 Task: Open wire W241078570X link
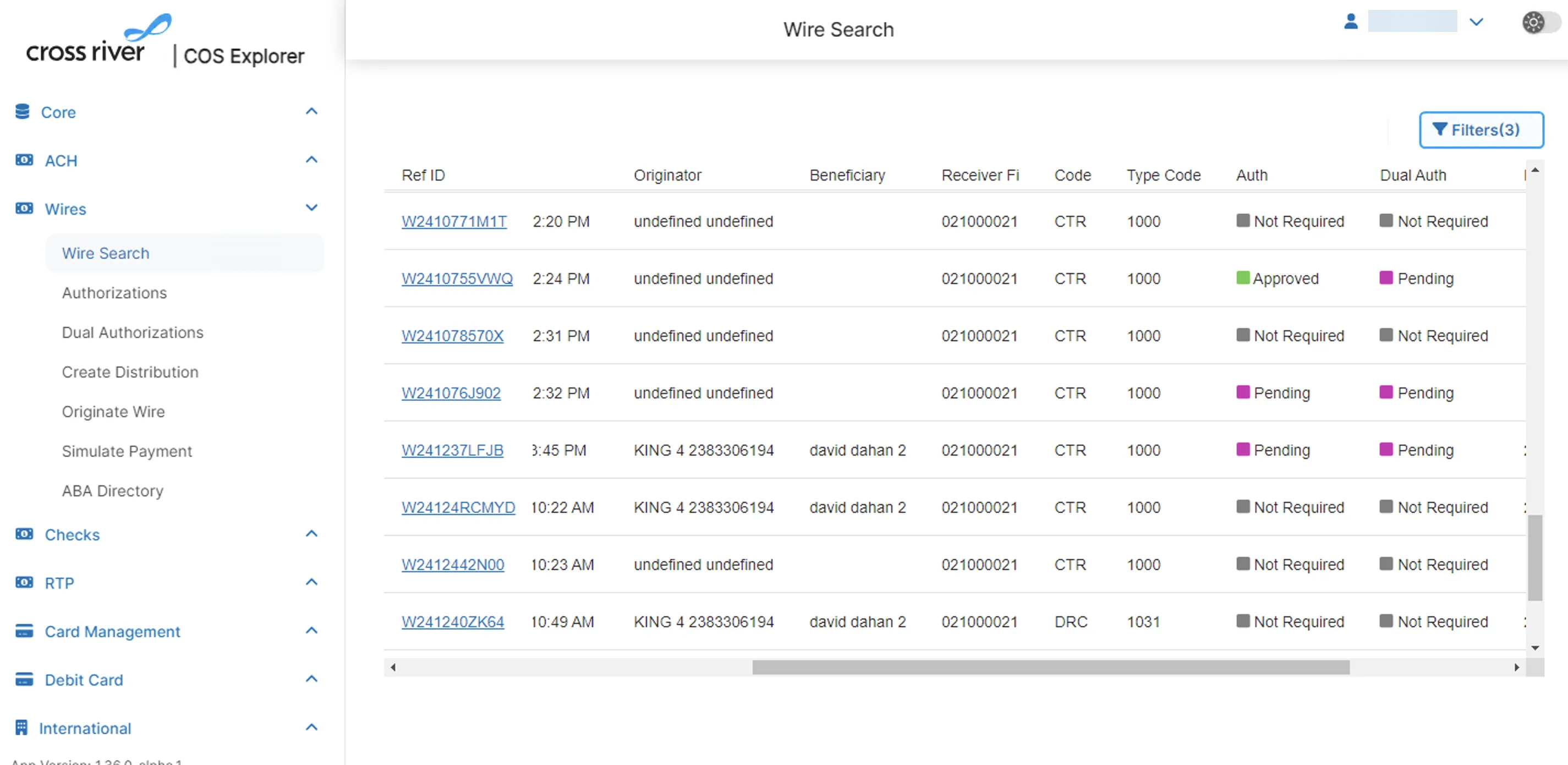[x=452, y=336]
